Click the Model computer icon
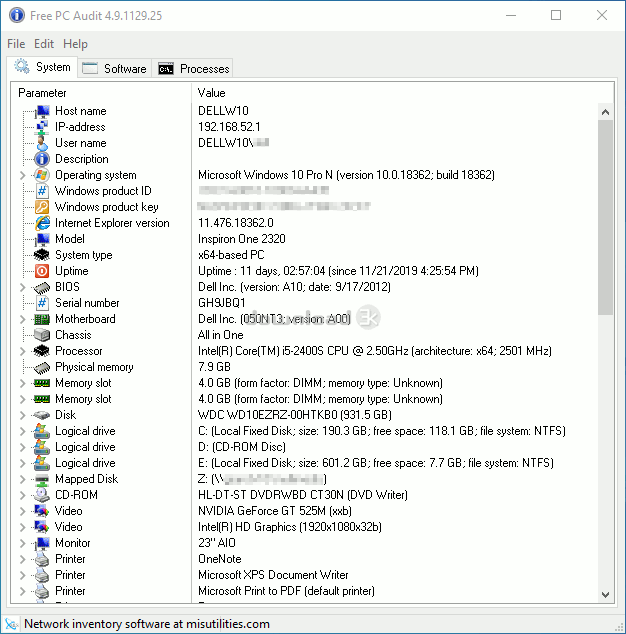This screenshot has height=634, width=626. tap(42, 239)
